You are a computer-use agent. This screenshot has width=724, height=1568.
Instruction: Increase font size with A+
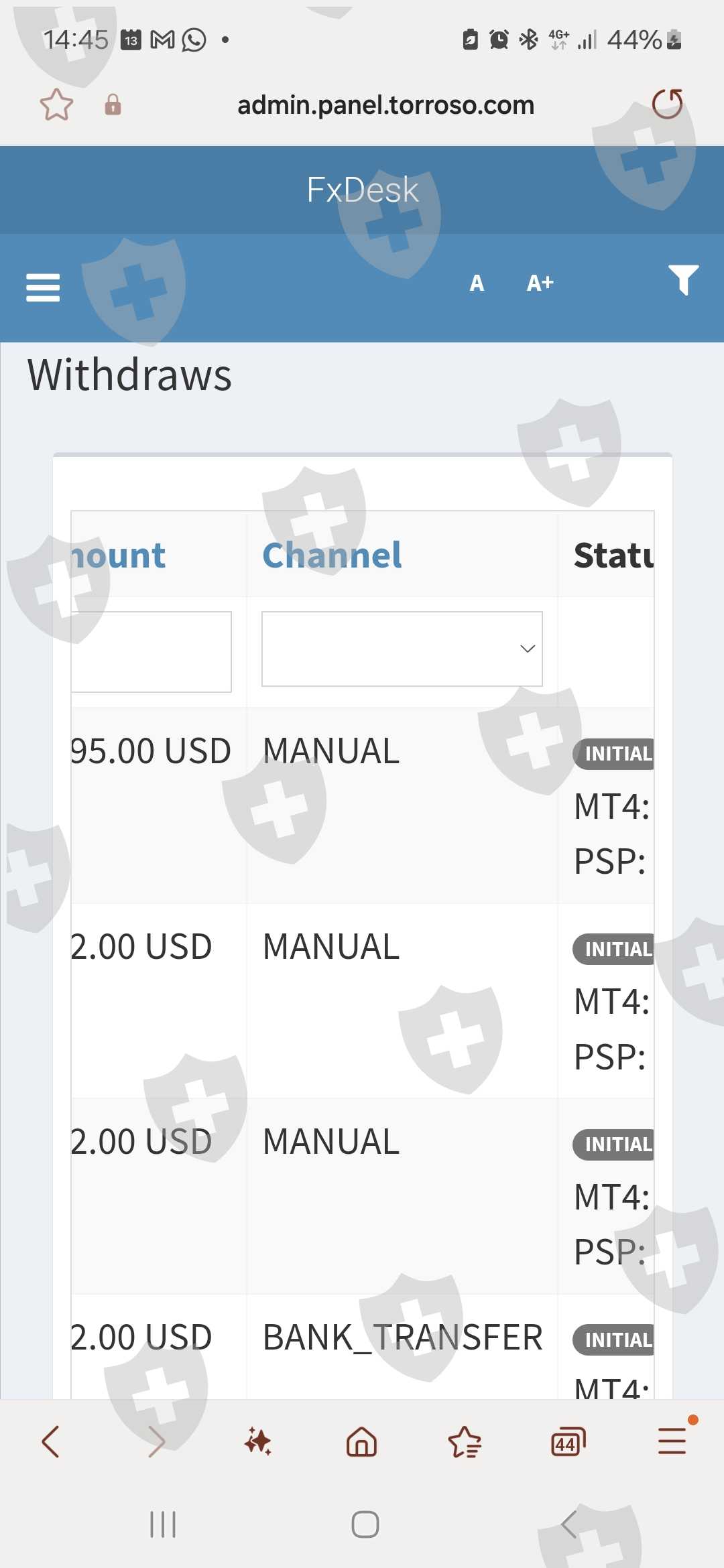540,283
